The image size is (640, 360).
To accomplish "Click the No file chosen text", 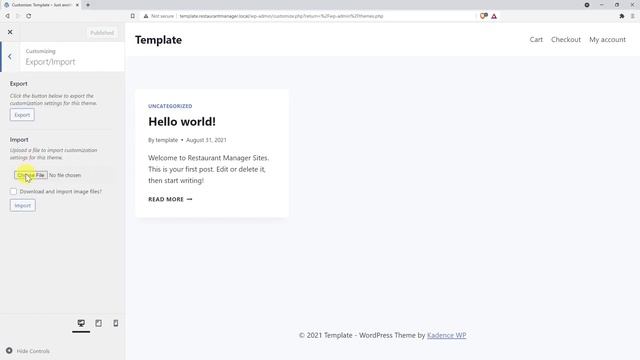I will tap(65, 175).
